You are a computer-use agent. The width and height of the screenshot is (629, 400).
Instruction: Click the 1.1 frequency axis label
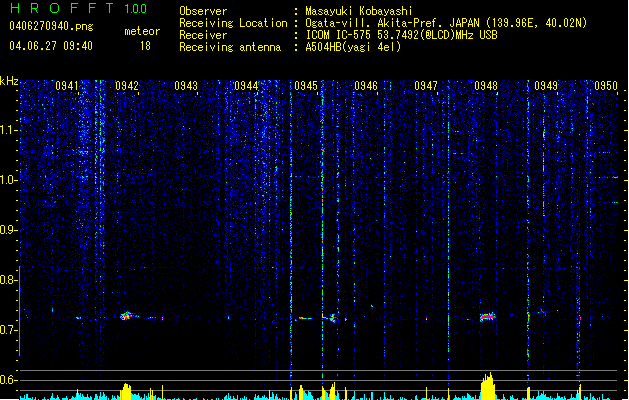click(9, 130)
